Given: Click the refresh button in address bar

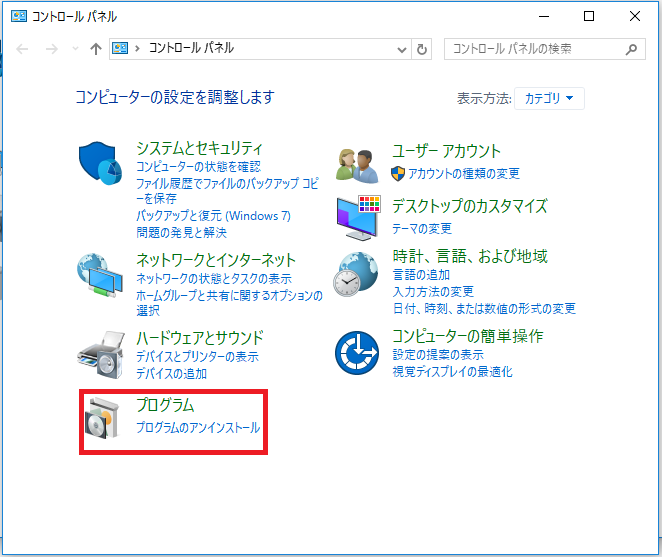Looking at the screenshot, I should (x=421, y=49).
